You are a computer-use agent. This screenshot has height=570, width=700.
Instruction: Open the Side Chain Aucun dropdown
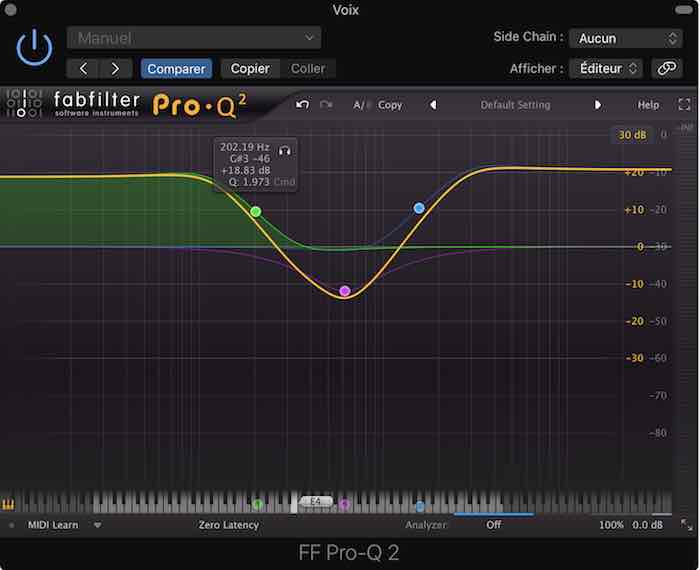[626, 38]
